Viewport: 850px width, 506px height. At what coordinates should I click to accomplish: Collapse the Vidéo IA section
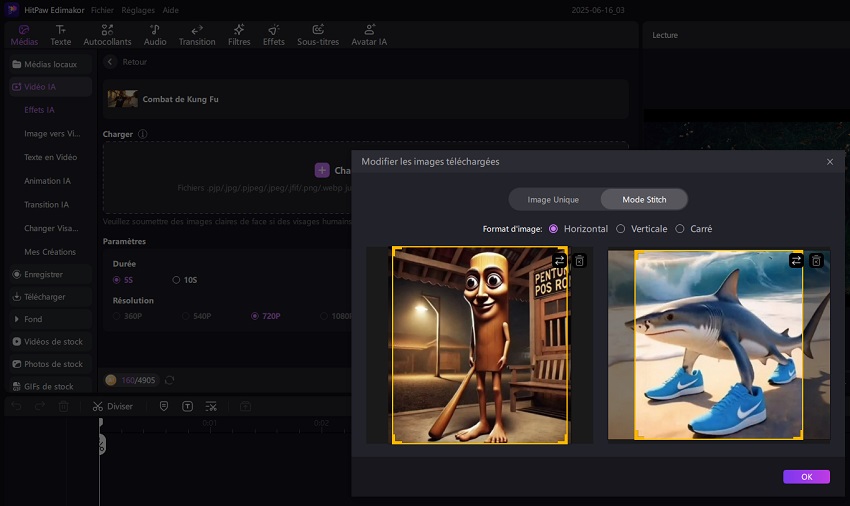[40, 87]
